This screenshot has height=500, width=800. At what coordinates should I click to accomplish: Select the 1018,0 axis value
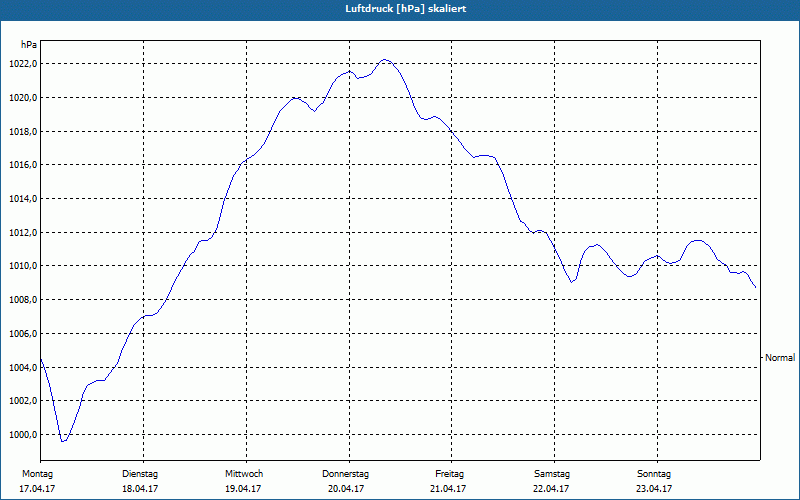[x=23, y=132]
